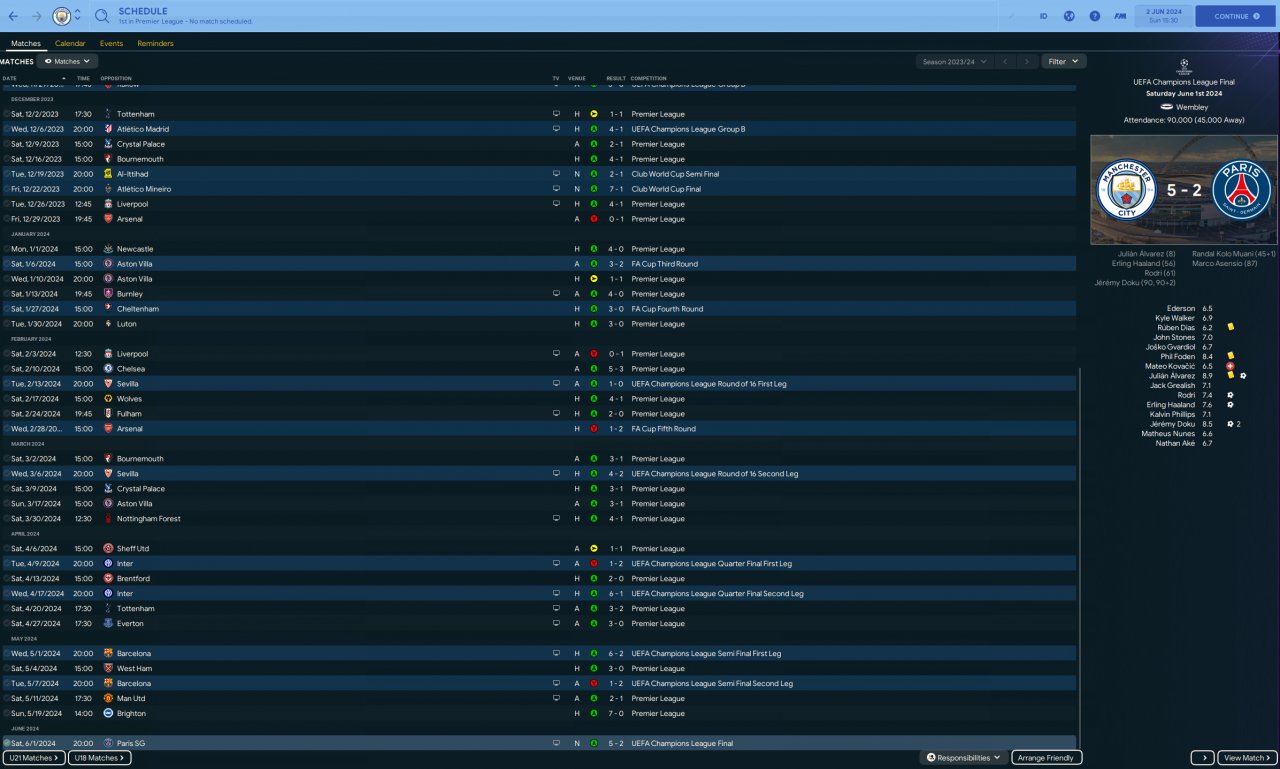Open the Matches view dropdown
The height and width of the screenshot is (769, 1280).
[x=67, y=62]
